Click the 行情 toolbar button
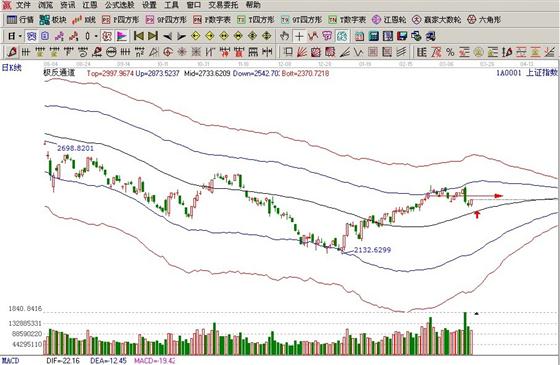The height and width of the screenshot is (365, 560). click(20, 20)
